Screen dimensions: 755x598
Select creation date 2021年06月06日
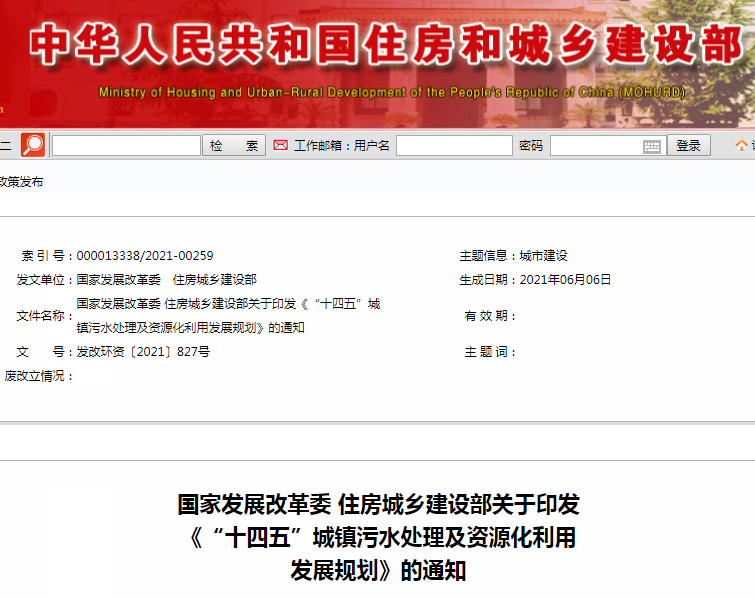coord(565,280)
